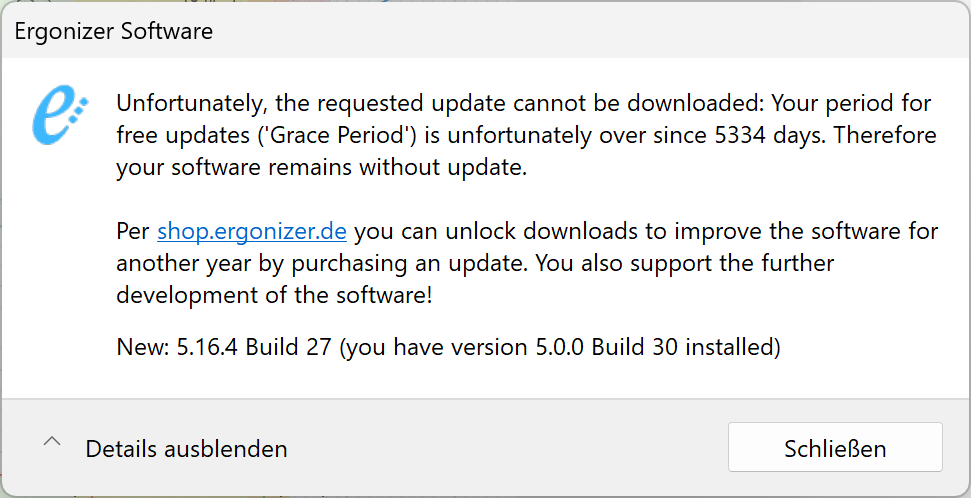This screenshot has width=971, height=498.
Task: Click the 'Grace Period' text in message
Action: (337, 135)
